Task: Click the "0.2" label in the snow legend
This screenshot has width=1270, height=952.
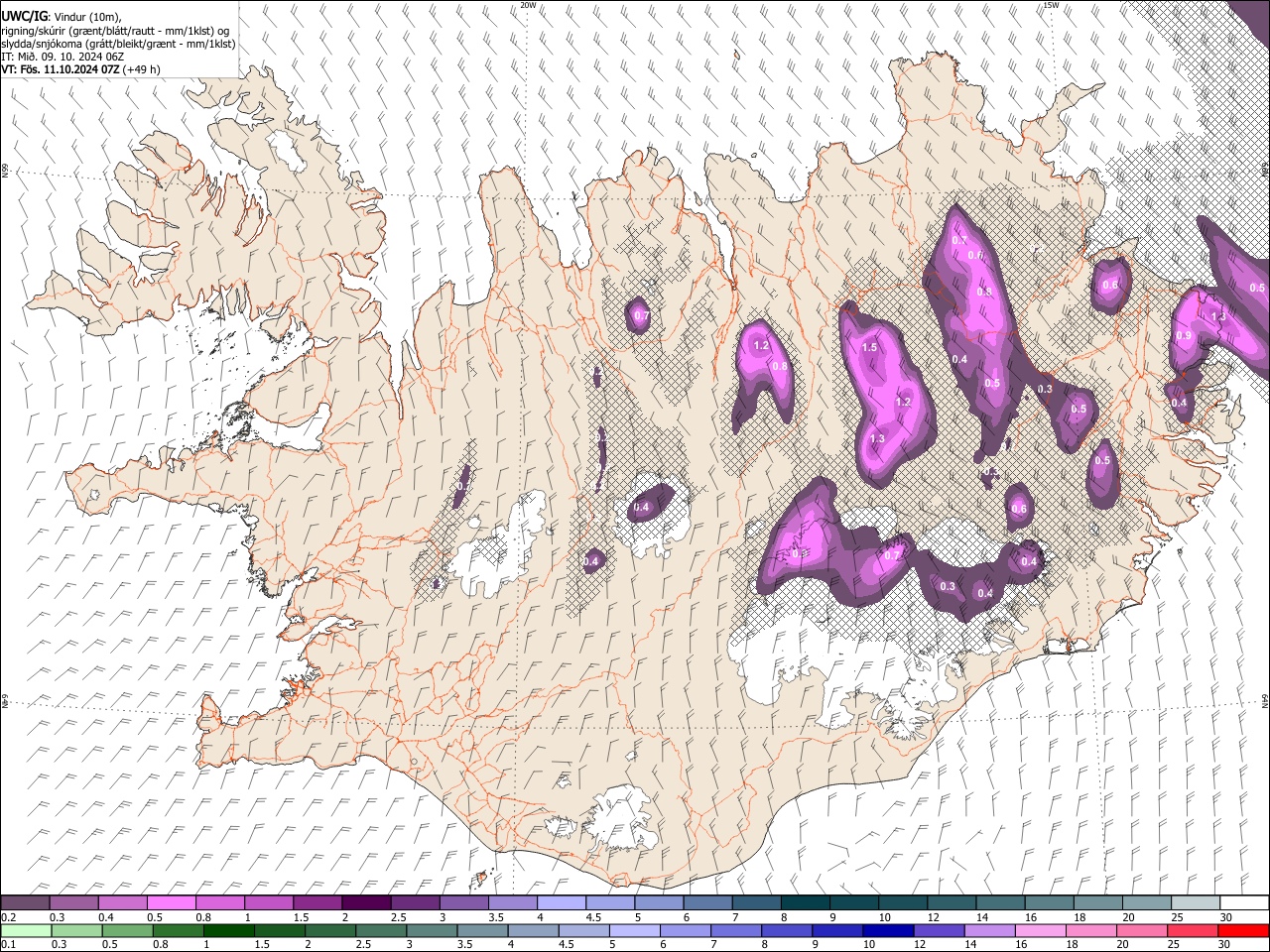Action: [8, 917]
